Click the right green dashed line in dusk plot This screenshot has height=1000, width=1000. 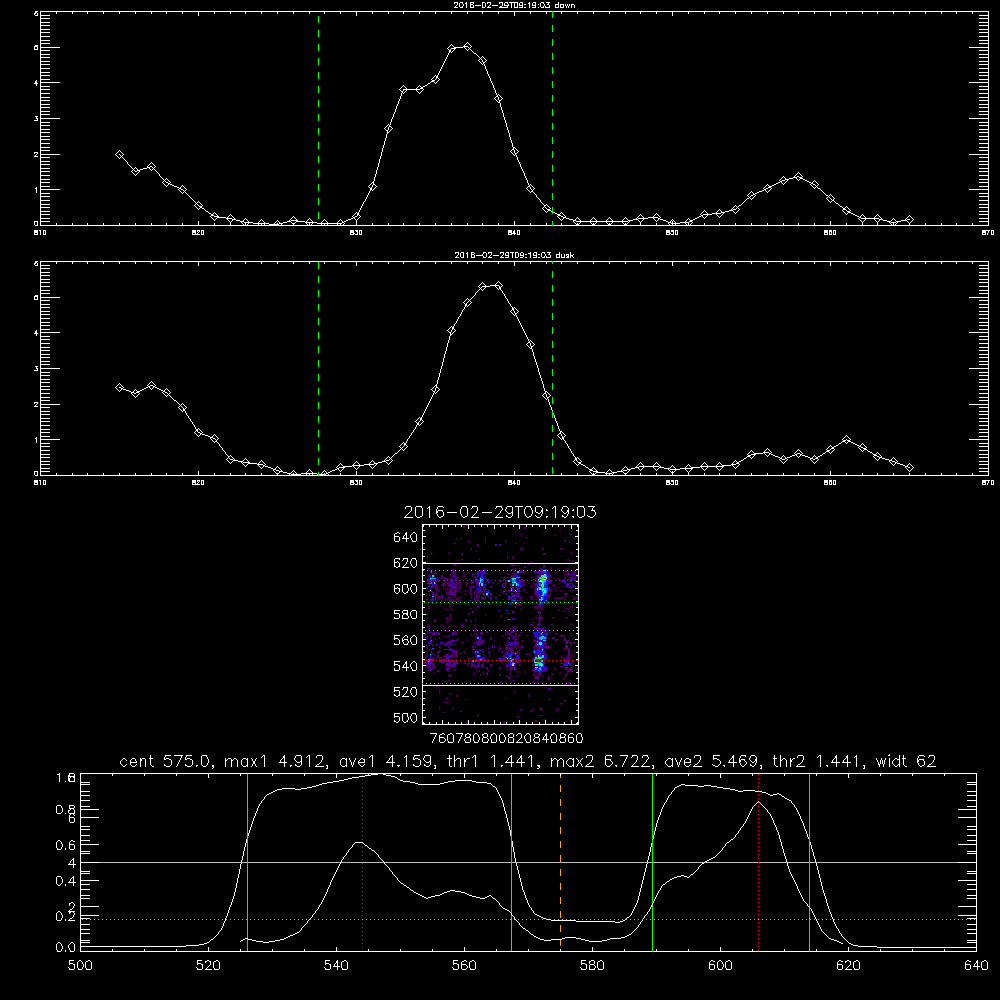click(552, 369)
